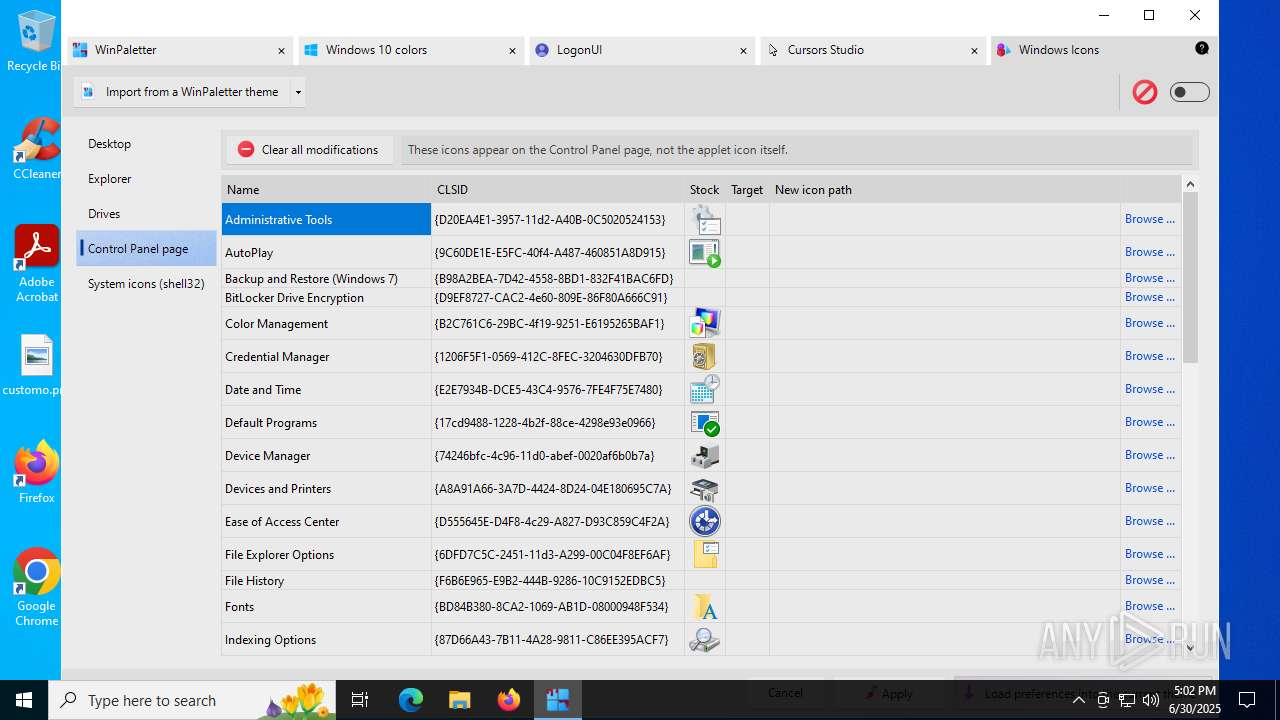Show hidden system tray icons
This screenshot has width=1280, height=720.
1079,700
